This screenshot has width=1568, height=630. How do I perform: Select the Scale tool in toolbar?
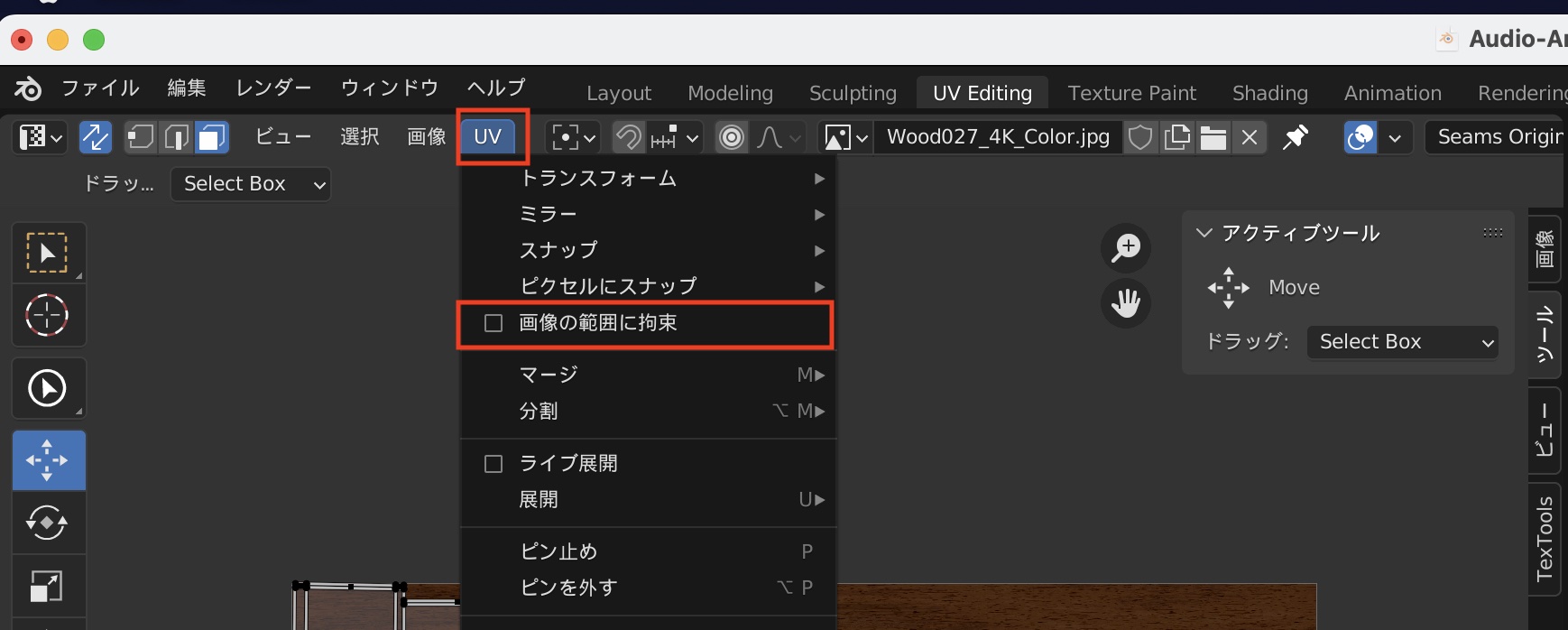coord(48,587)
